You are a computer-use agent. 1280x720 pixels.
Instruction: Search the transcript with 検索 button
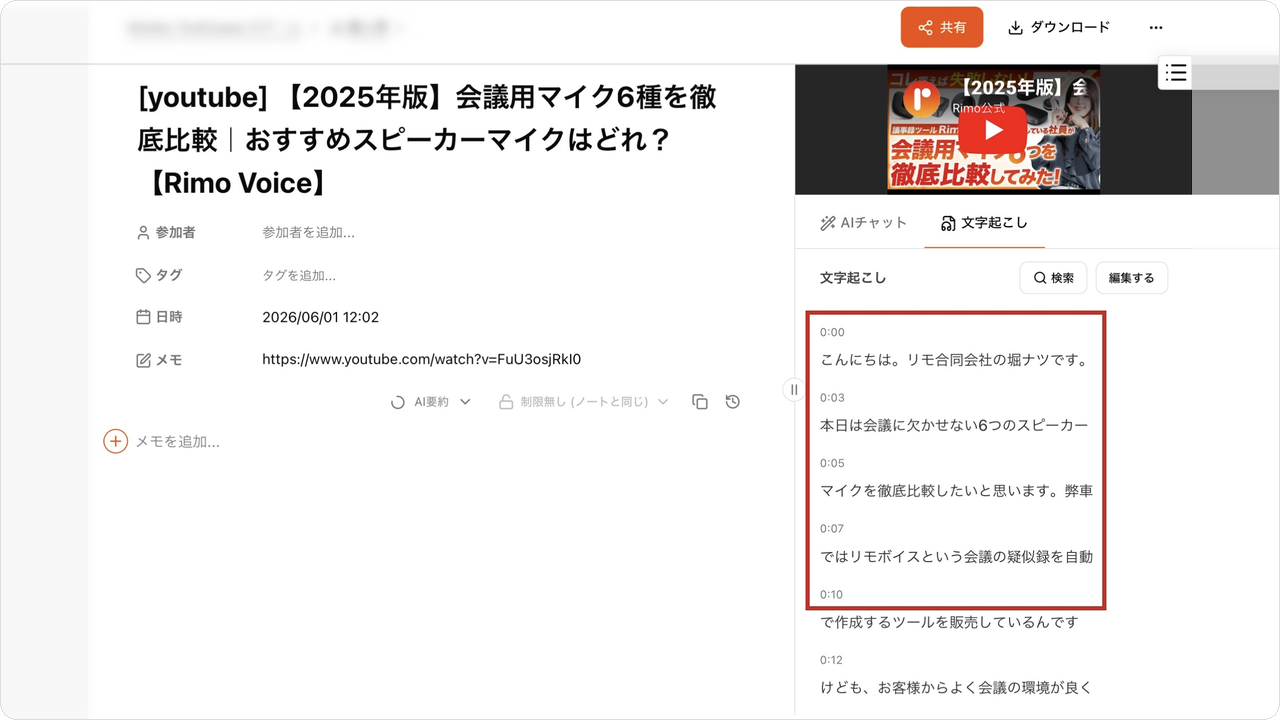point(1053,277)
